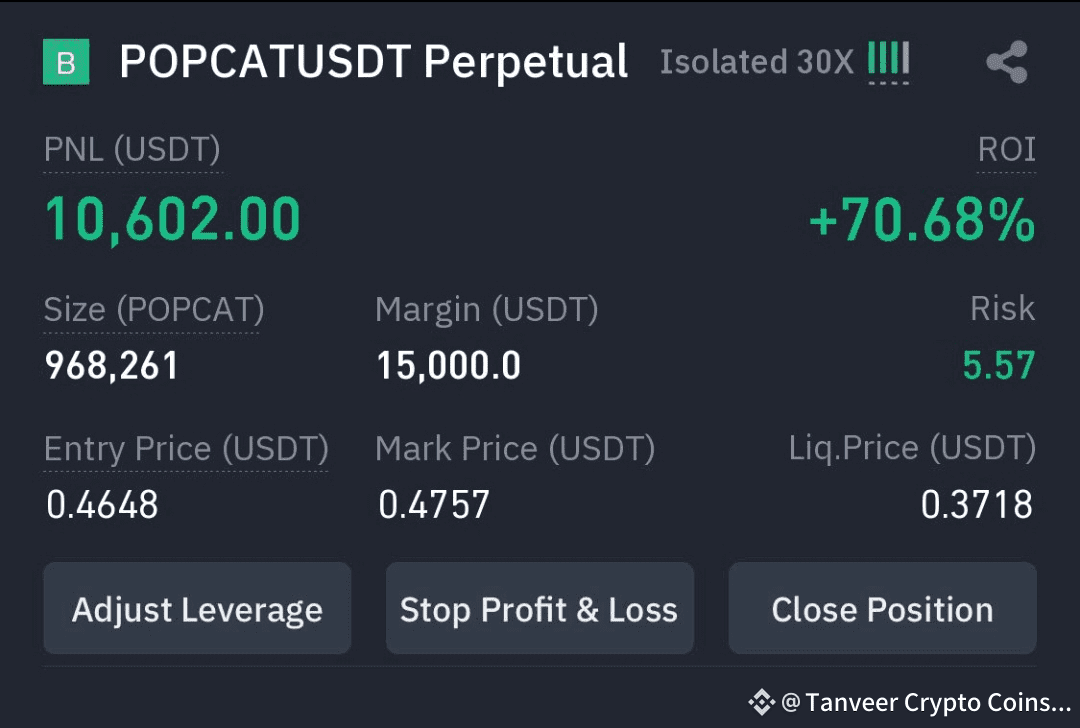Tap the Entry Price (USDT) label

pos(186,449)
